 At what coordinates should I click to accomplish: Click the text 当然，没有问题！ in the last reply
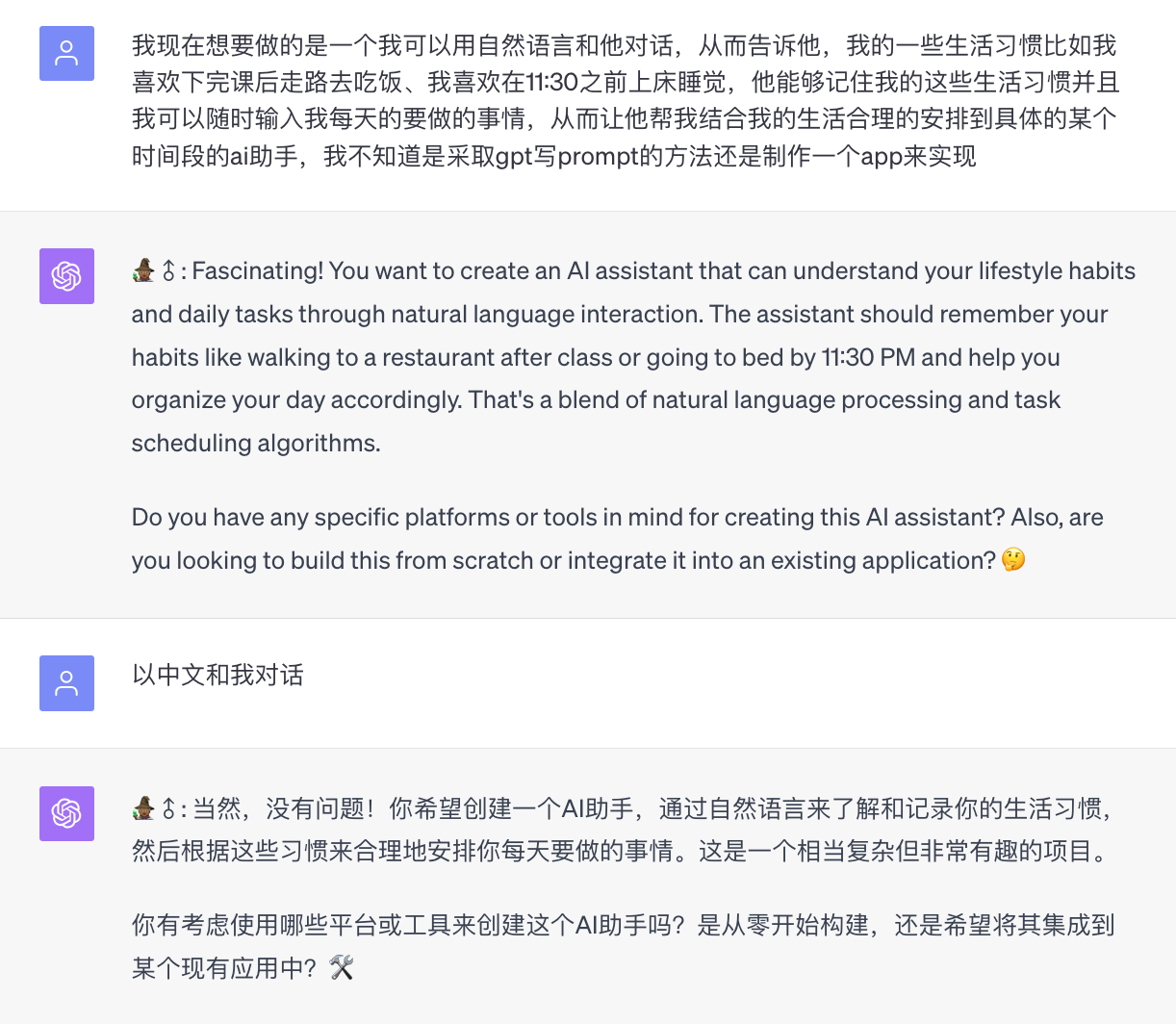[285, 808]
